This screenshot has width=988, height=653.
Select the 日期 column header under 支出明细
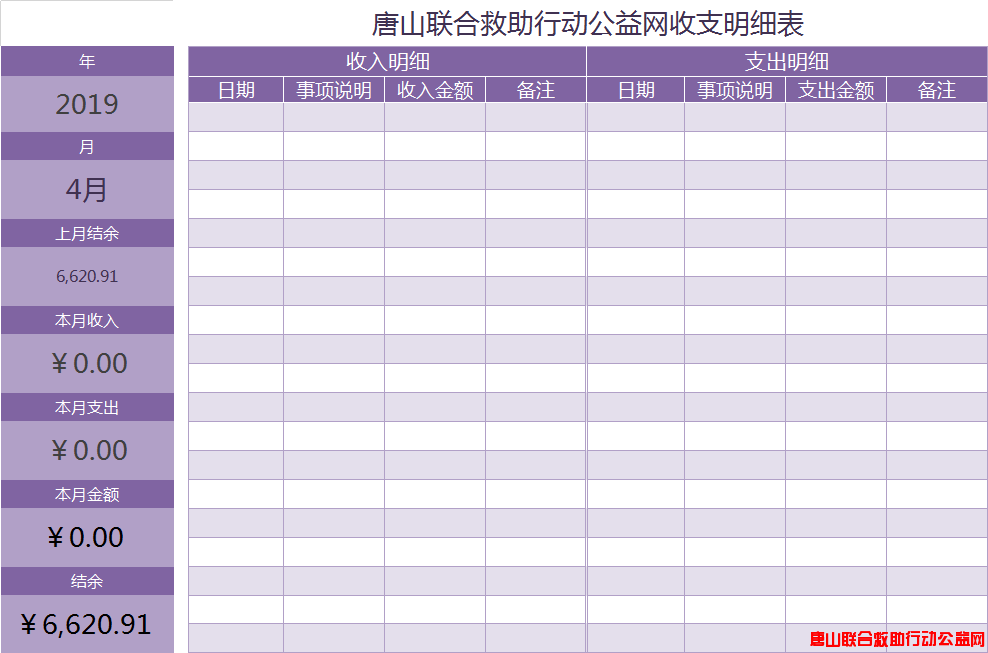[636, 90]
